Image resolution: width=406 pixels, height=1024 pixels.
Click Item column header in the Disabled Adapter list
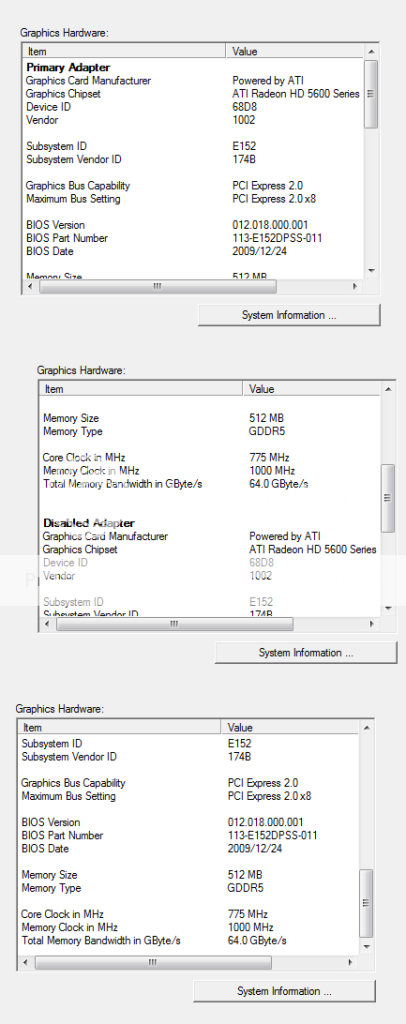pyautogui.click(x=142, y=389)
